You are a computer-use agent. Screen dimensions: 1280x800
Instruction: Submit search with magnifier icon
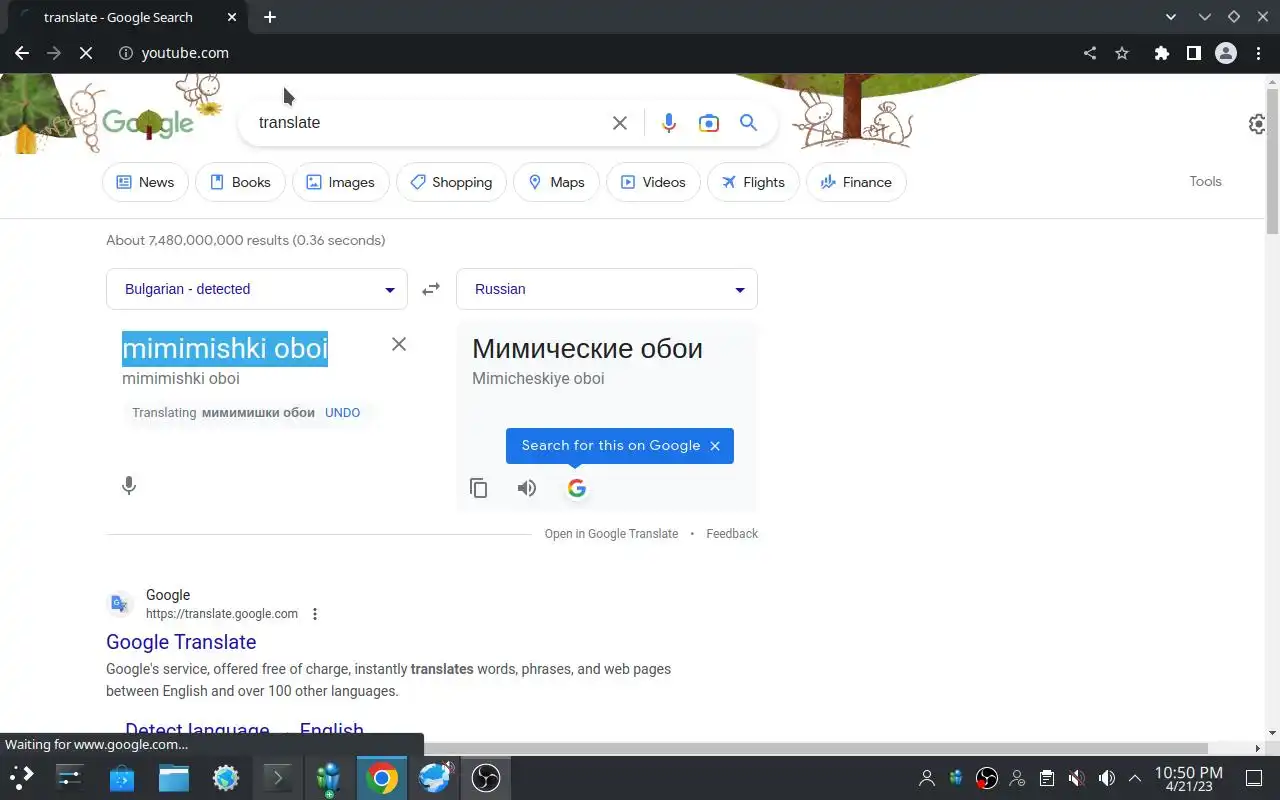[x=748, y=123]
